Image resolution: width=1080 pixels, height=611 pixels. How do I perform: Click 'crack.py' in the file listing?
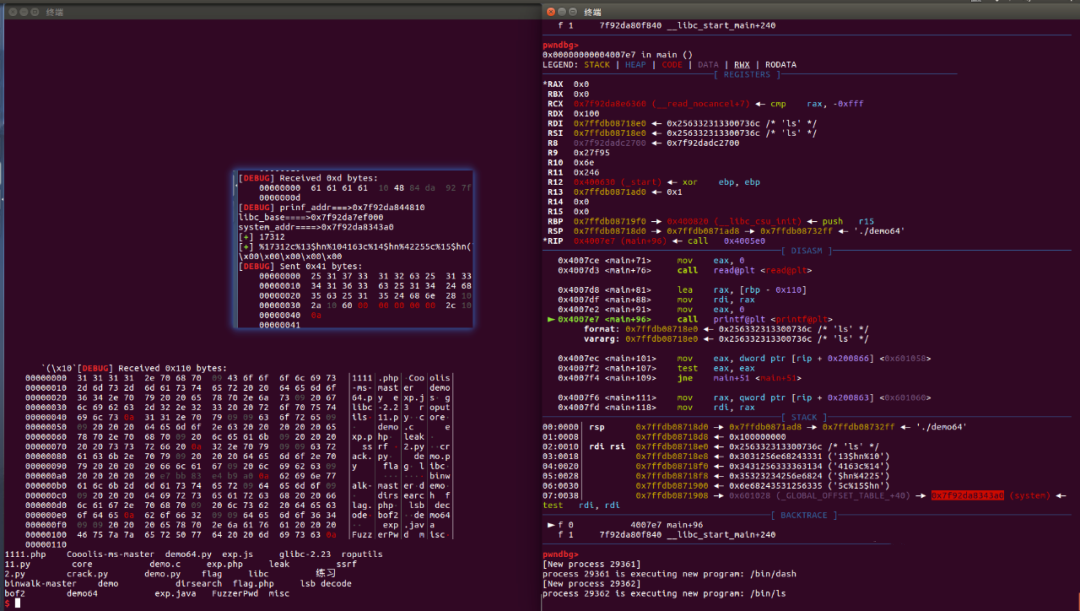pyautogui.click(x=87, y=573)
